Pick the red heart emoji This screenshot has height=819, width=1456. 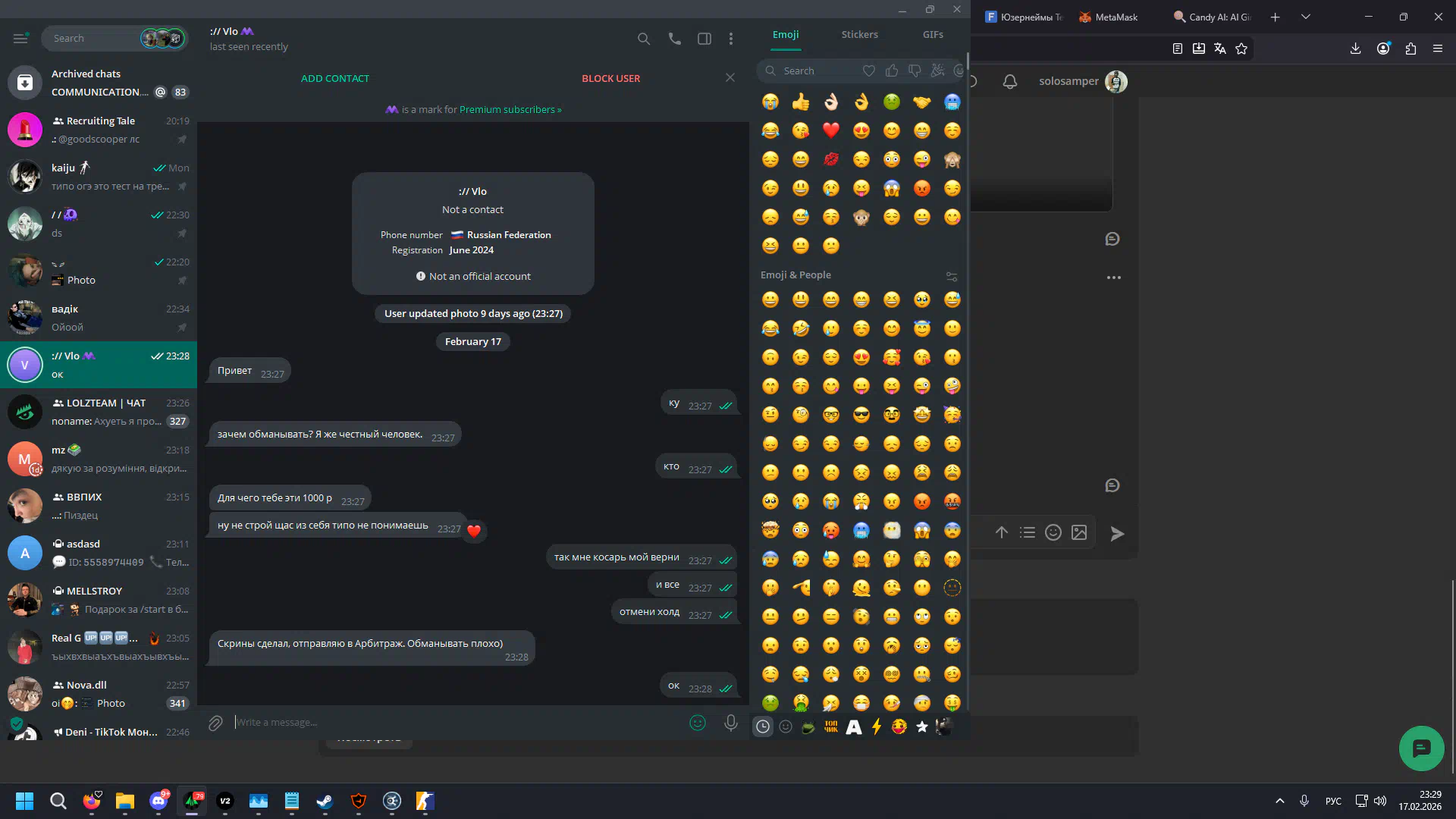click(x=831, y=130)
